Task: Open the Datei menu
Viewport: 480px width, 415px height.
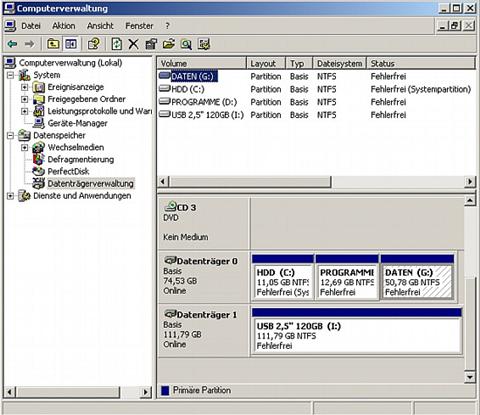Action: pos(31,26)
